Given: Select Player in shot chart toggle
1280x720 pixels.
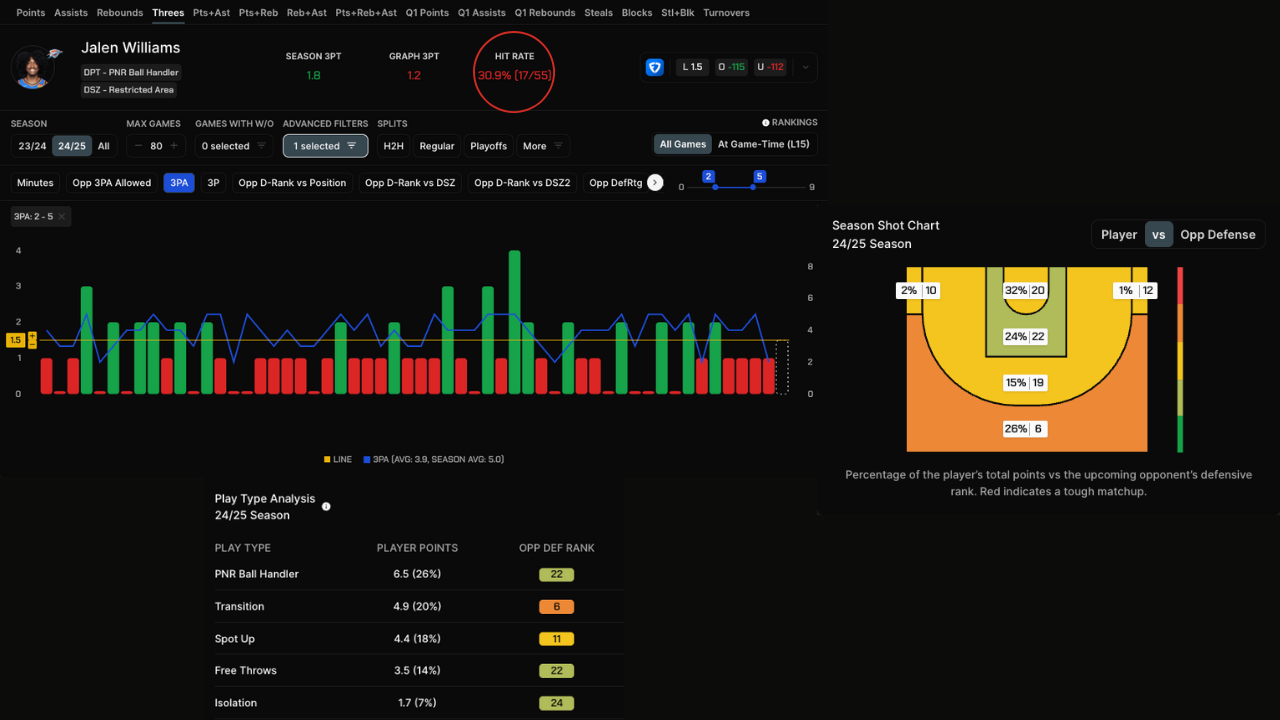Looking at the screenshot, I should pyautogui.click(x=1119, y=235).
